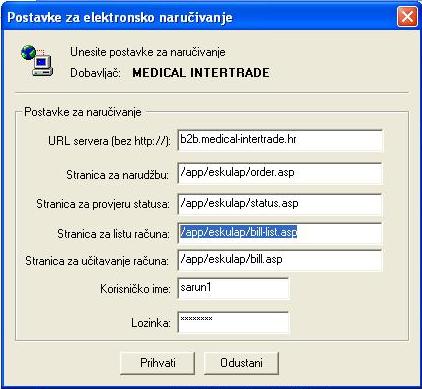Viewport: 422px width, 389px height.
Task: Click the 'Stranica za učitavanje računa:' label
Action: pyautogui.click(x=97, y=261)
